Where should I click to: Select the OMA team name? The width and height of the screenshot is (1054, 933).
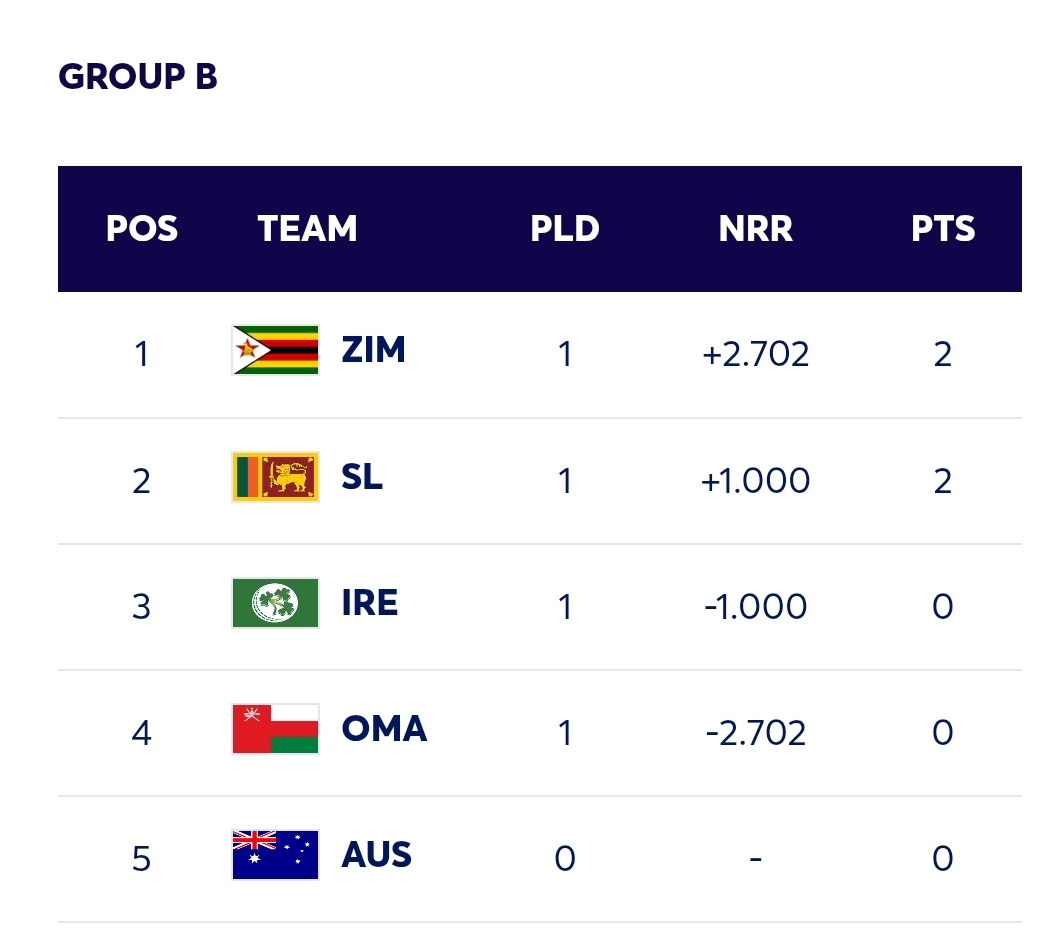coord(384,729)
